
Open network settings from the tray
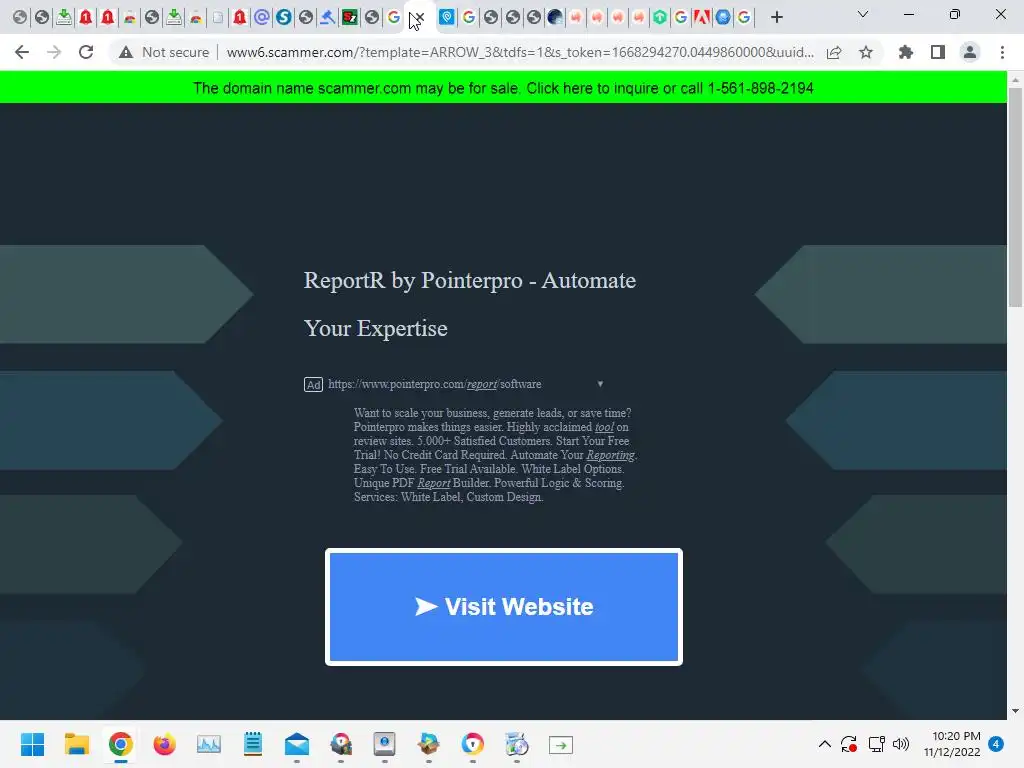pyautogui.click(x=876, y=744)
